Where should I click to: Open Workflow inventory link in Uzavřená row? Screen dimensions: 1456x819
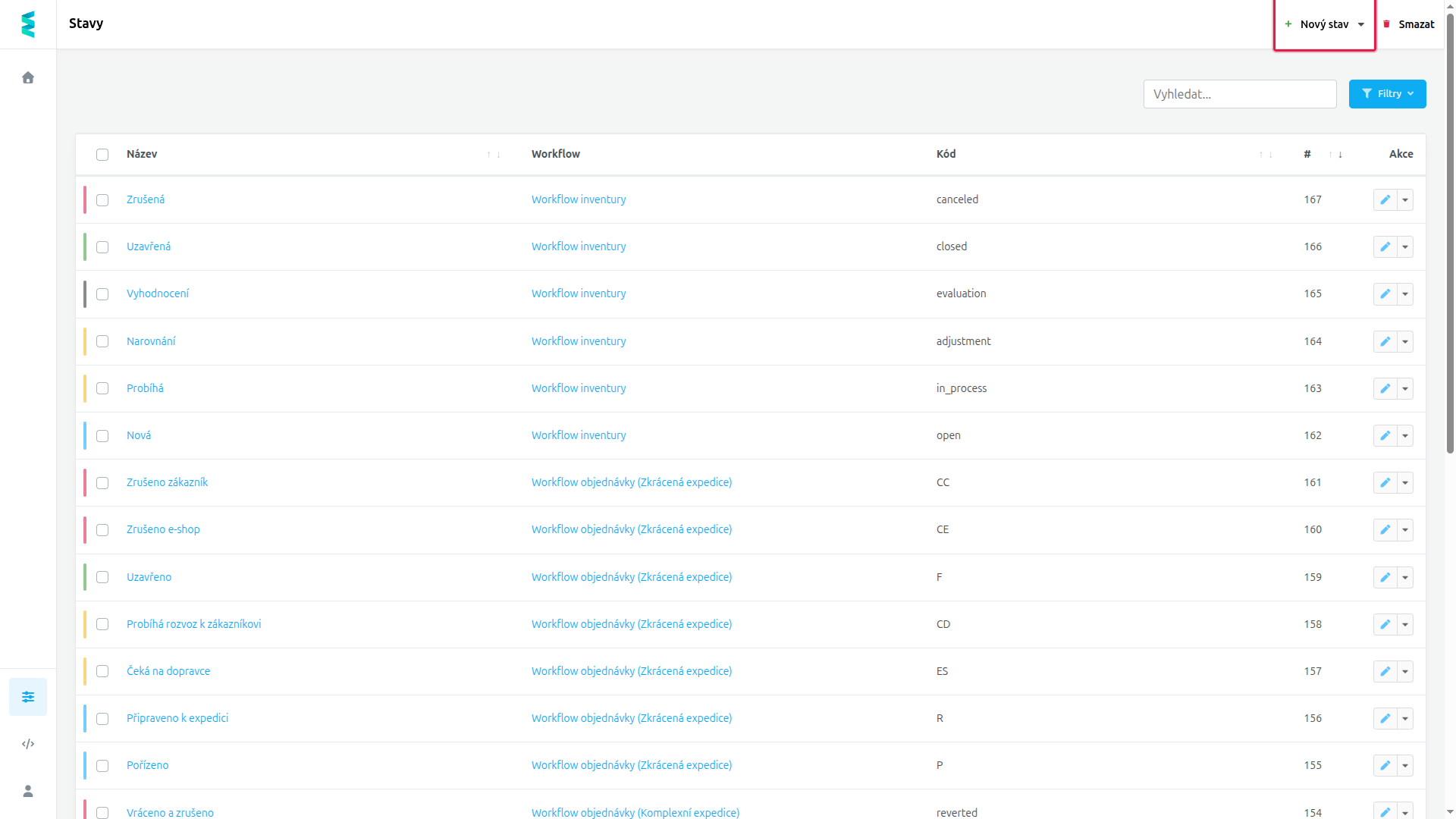(579, 246)
